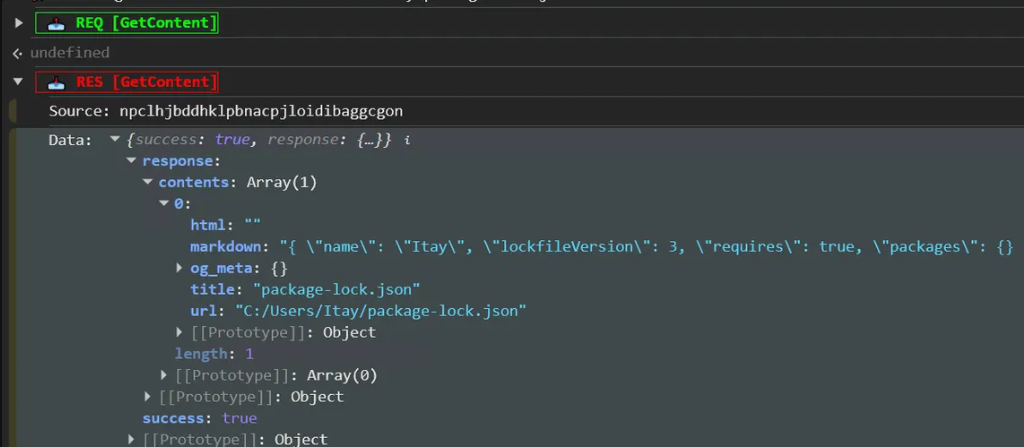The height and width of the screenshot is (447, 1024).
Task: Collapse the response property node
Action: tap(132, 161)
